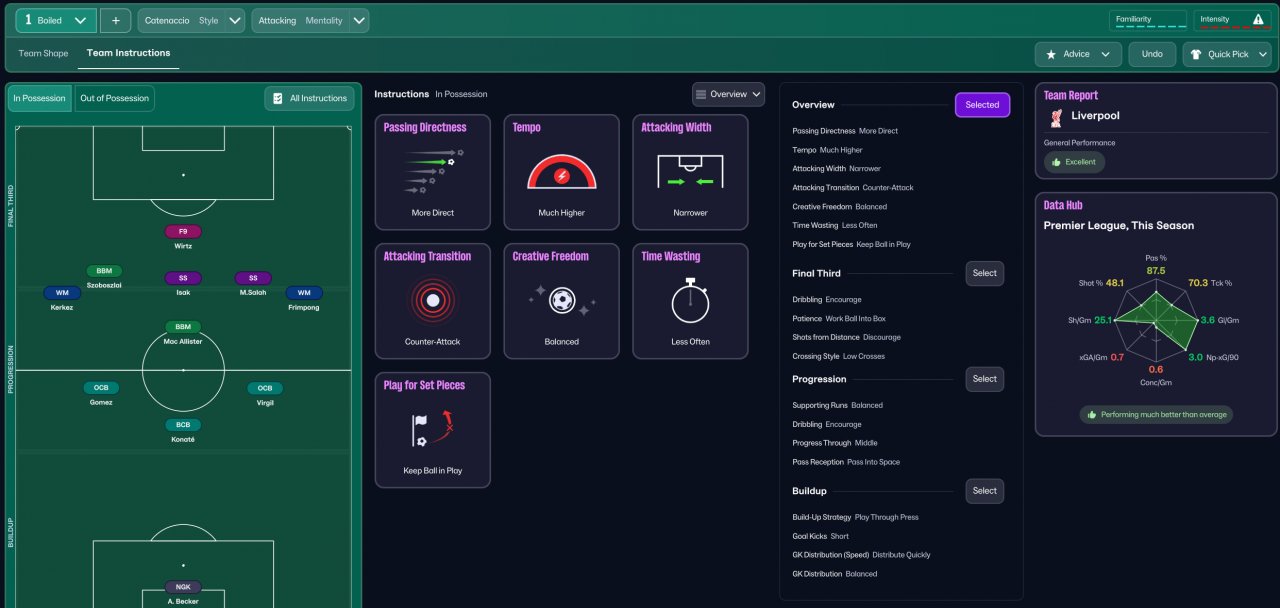Open the Team Instructions tab
This screenshot has height=608, width=1280.
pyautogui.click(x=128, y=53)
